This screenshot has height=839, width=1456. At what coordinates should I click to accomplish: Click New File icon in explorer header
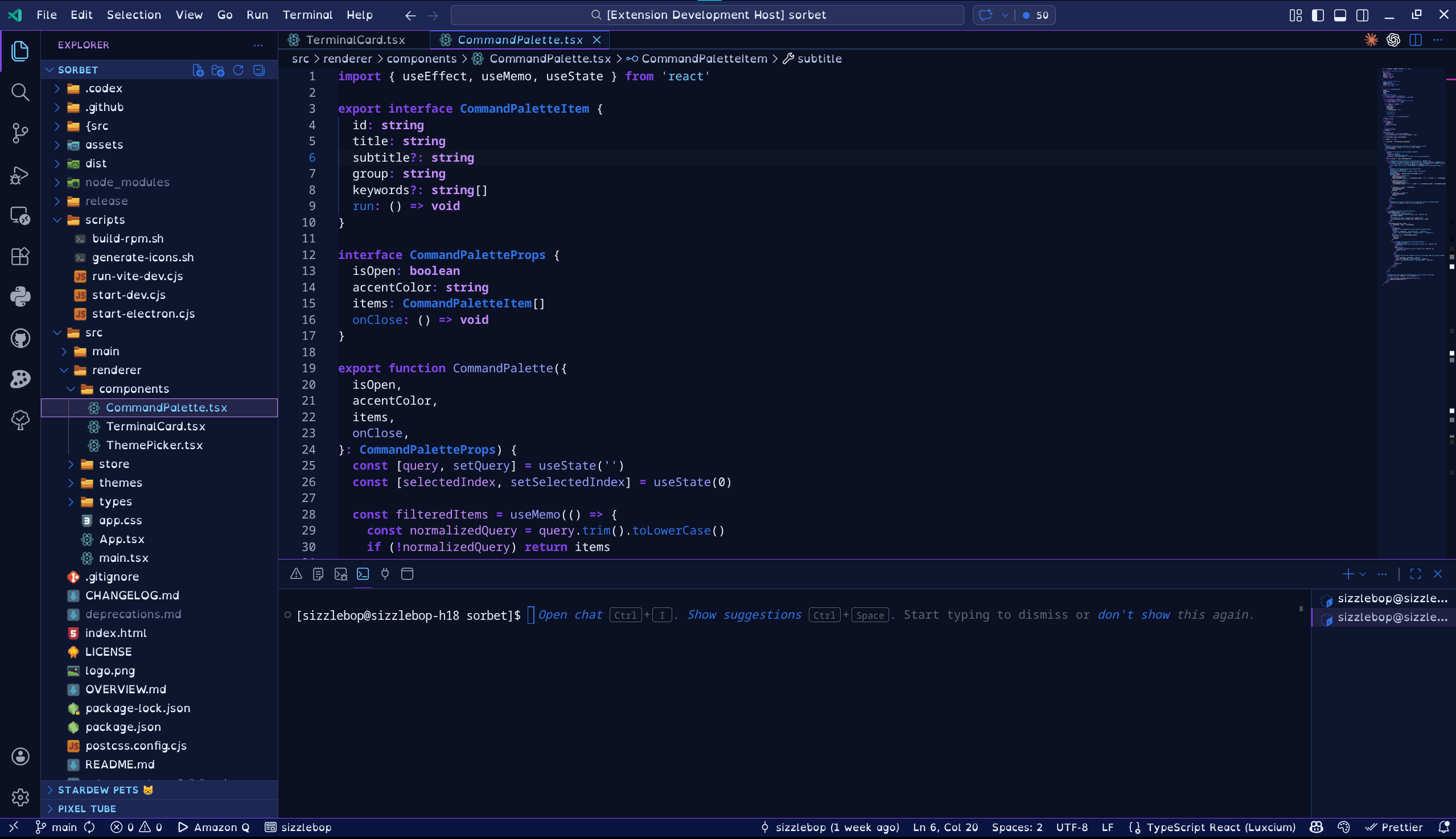click(x=198, y=71)
